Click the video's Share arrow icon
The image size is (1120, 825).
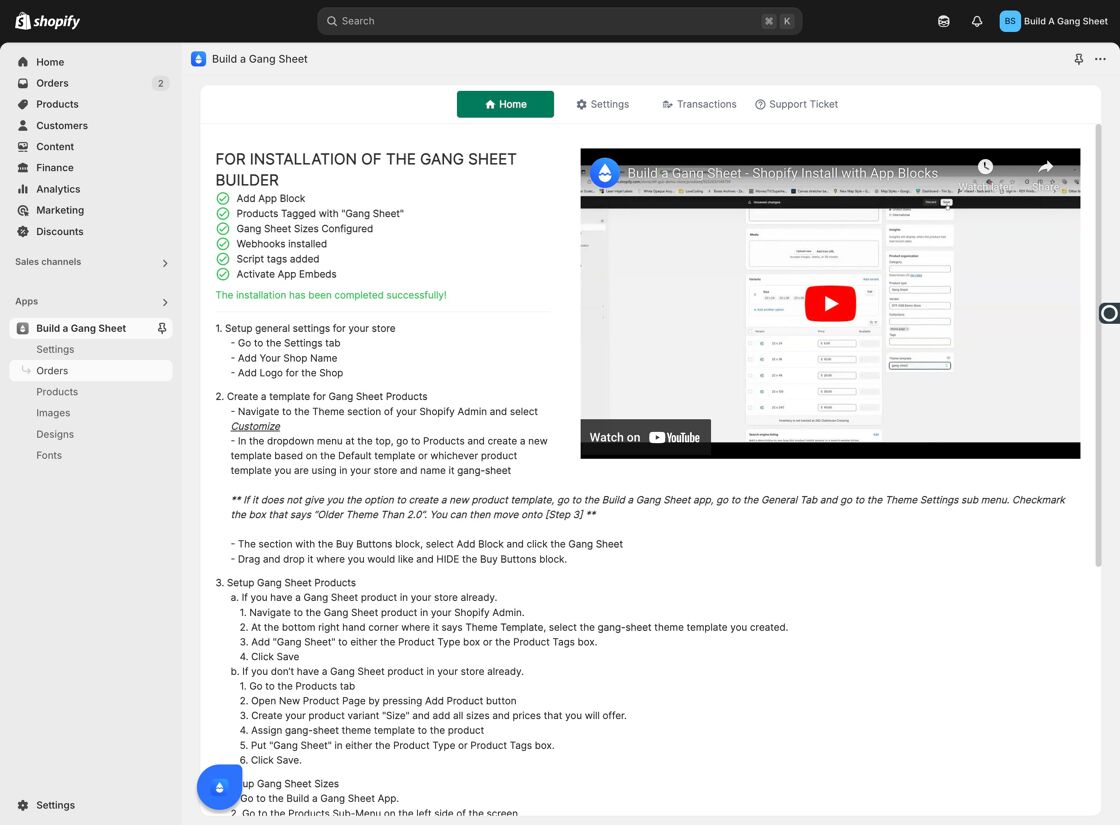(x=1046, y=166)
